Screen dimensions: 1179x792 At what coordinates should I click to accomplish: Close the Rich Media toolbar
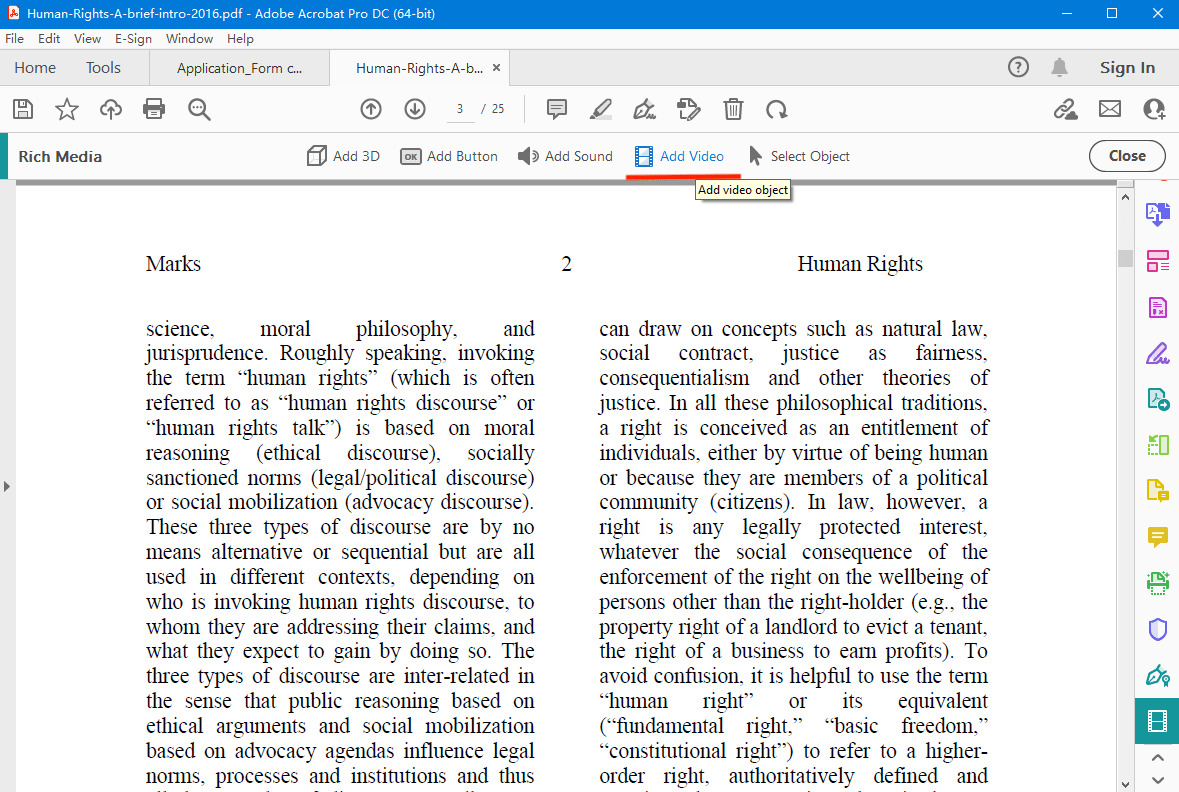pos(1126,156)
